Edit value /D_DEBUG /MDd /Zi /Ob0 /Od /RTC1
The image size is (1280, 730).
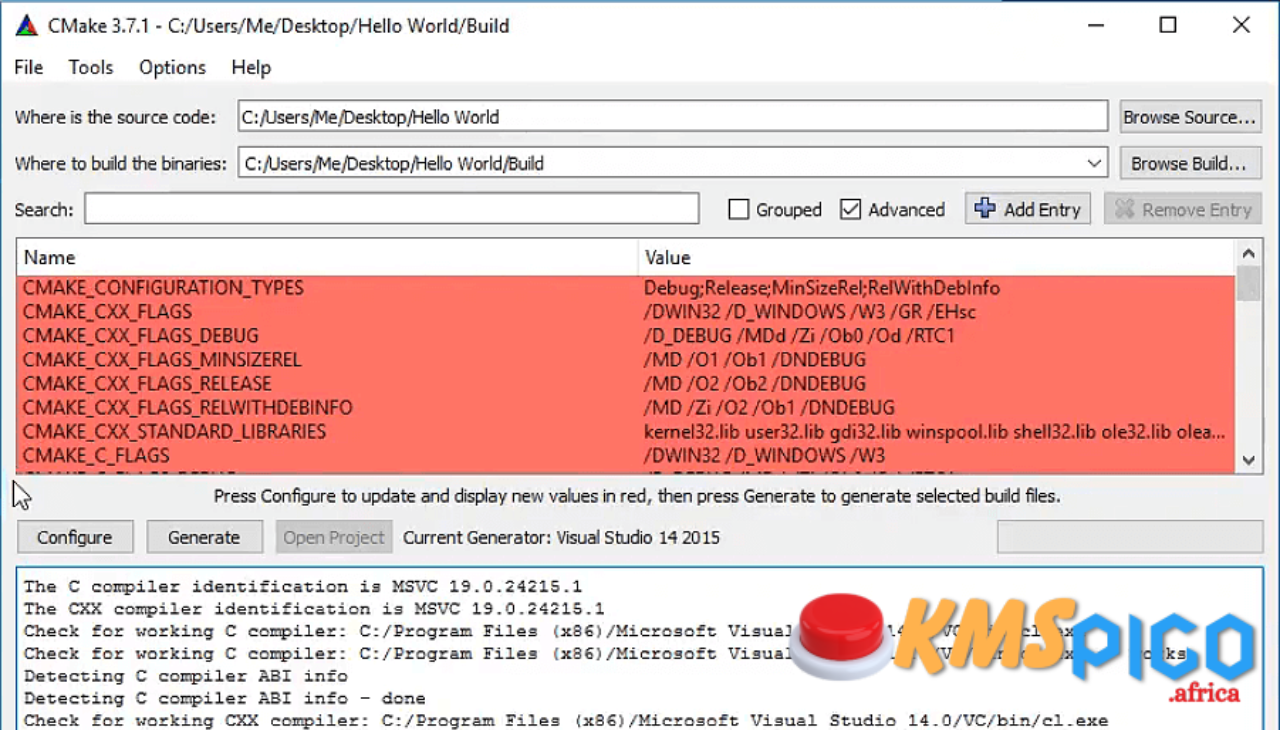pos(799,336)
